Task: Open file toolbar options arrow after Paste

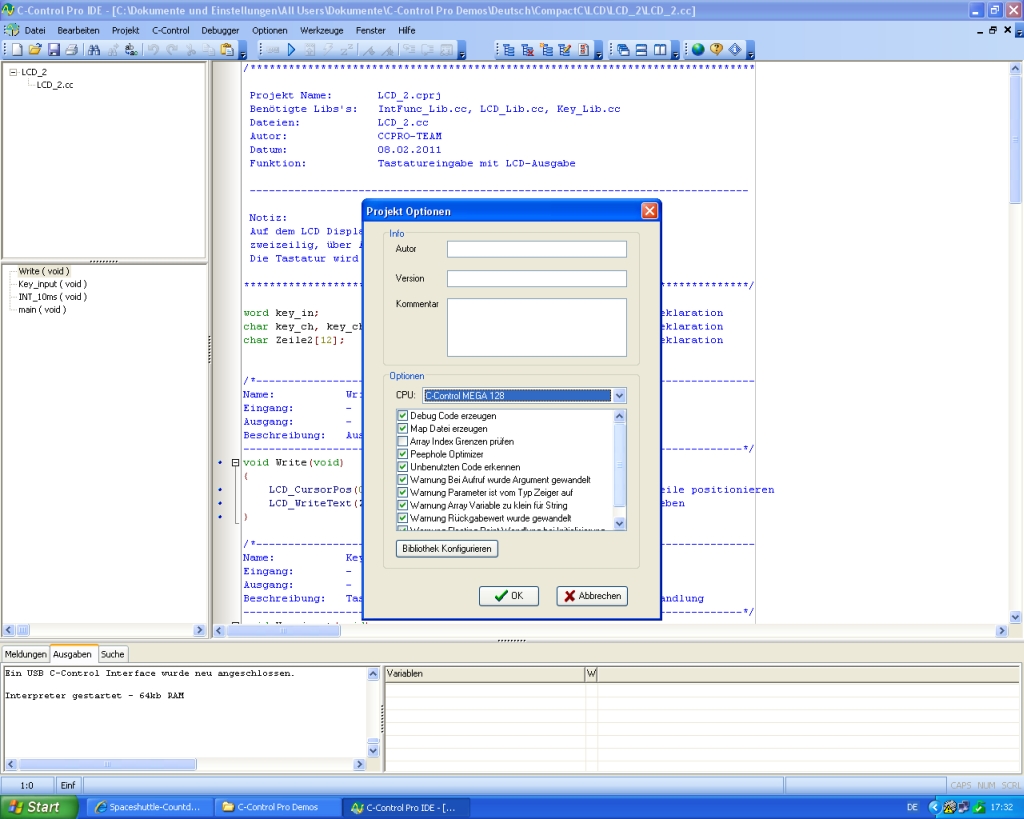Action: (243, 52)
